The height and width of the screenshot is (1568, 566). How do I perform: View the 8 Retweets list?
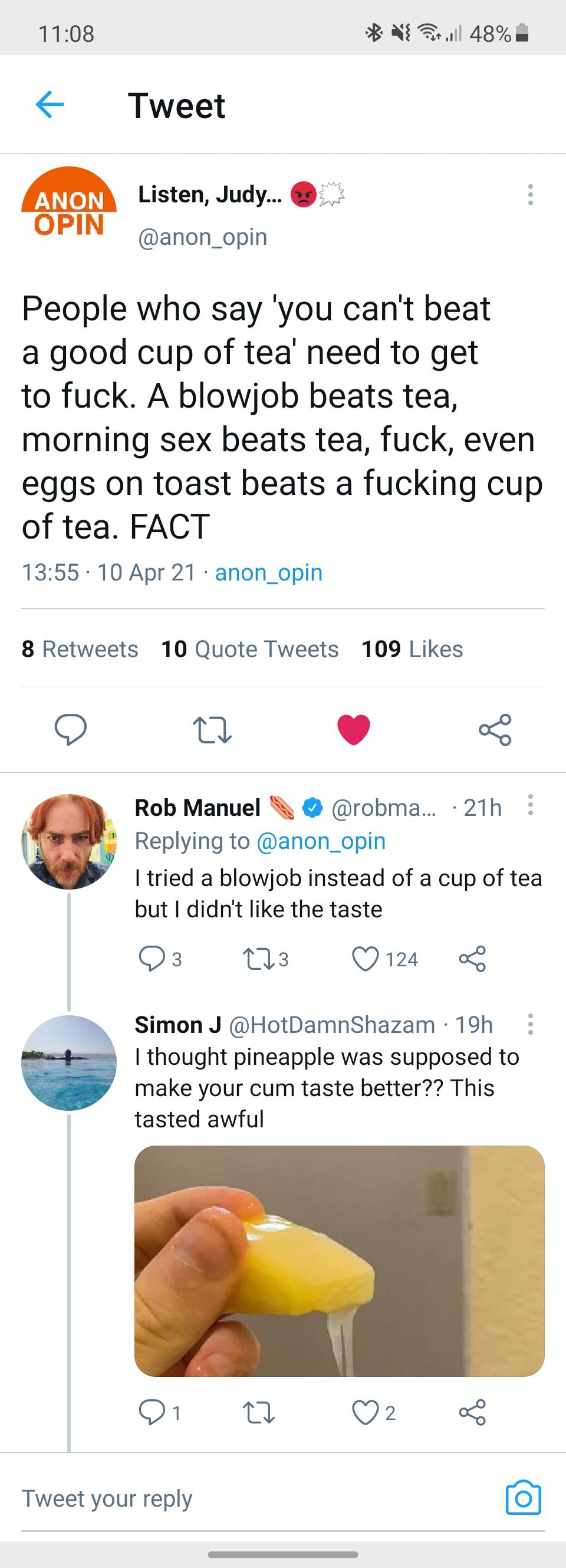(80, 649)
